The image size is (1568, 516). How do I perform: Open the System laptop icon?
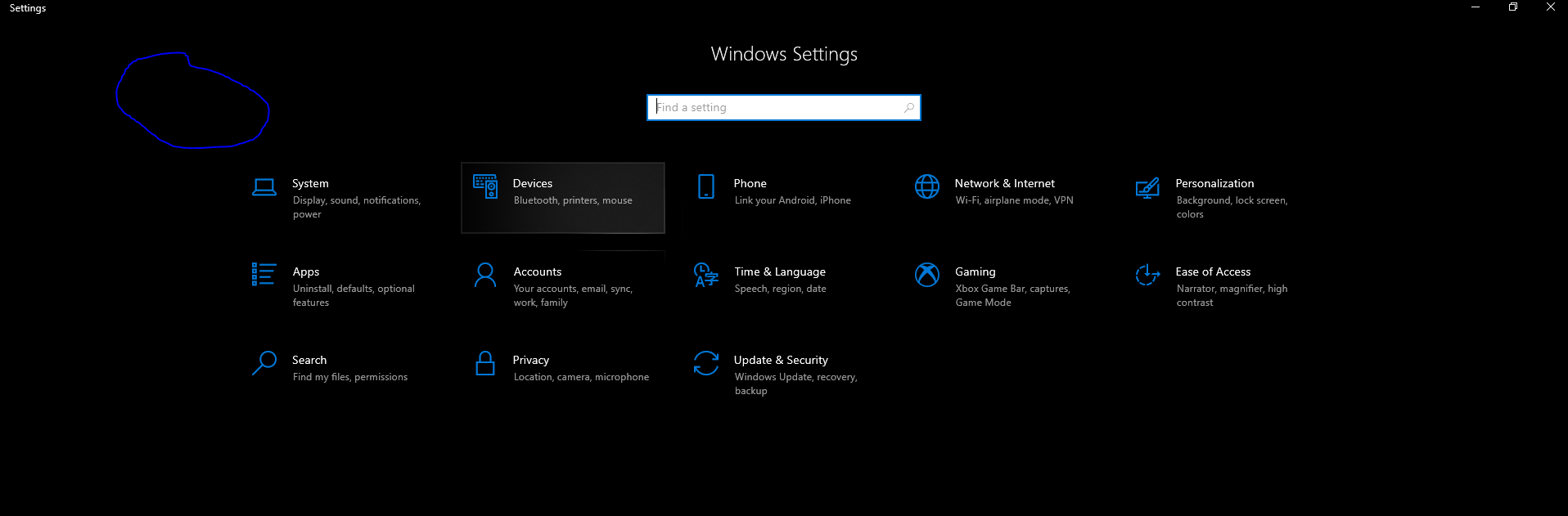click(x=264, y=187)
